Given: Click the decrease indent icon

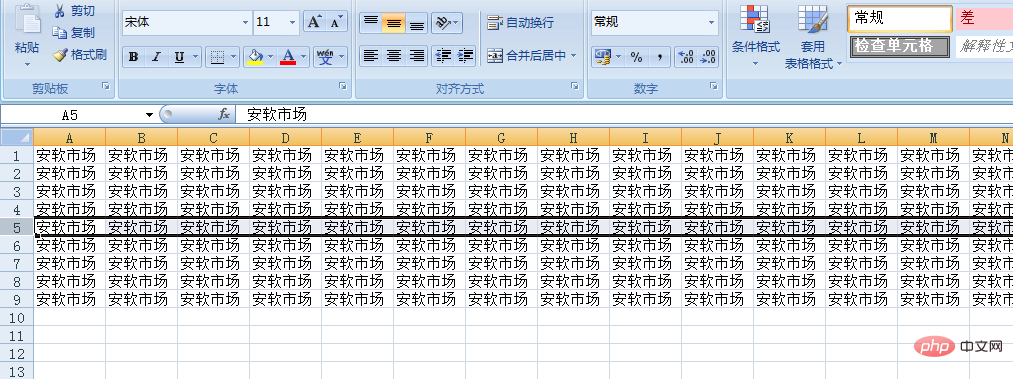Looking at the screenshot, I should point(443,56).
